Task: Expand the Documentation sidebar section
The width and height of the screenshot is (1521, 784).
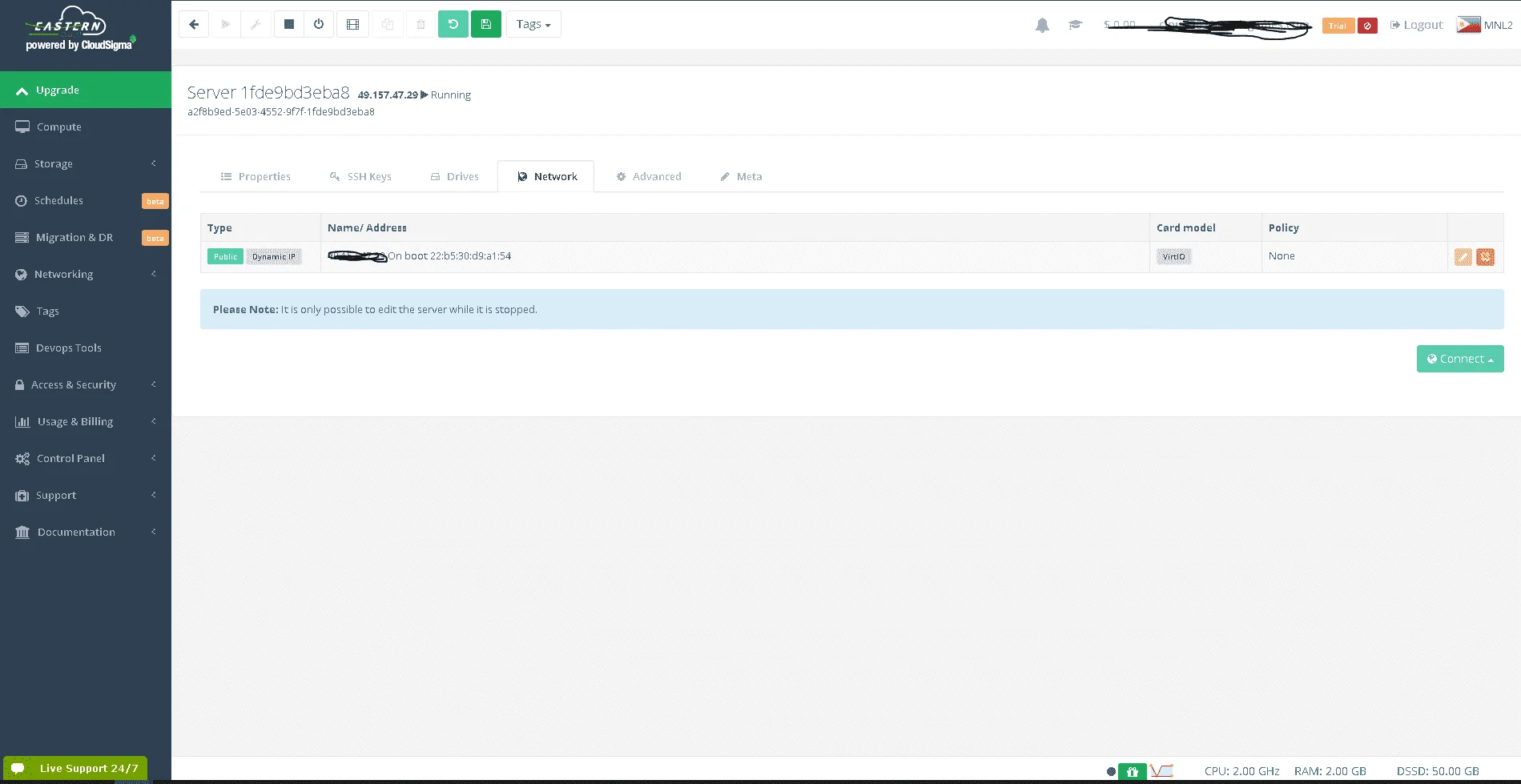Action: [x=86, y=532]
